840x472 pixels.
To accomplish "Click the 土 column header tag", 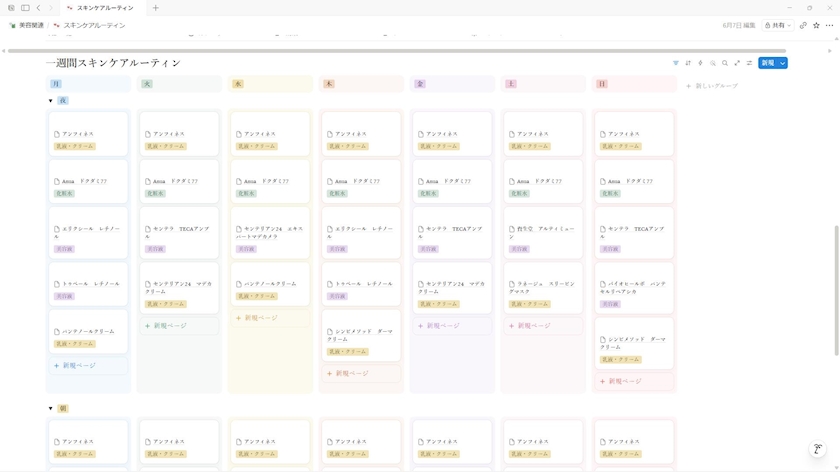I will (511, 84).
